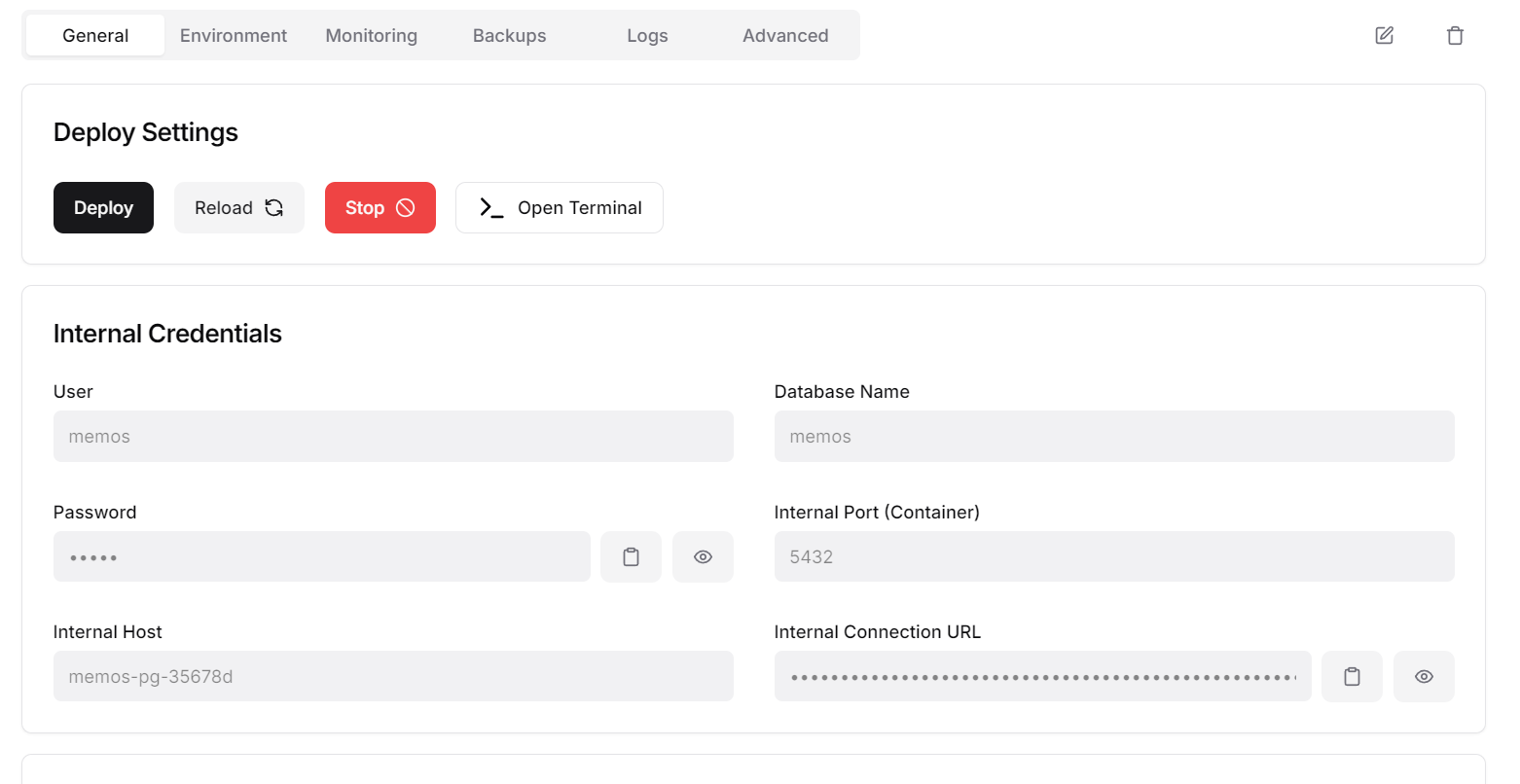Open the Environment tab

(234, 35)
